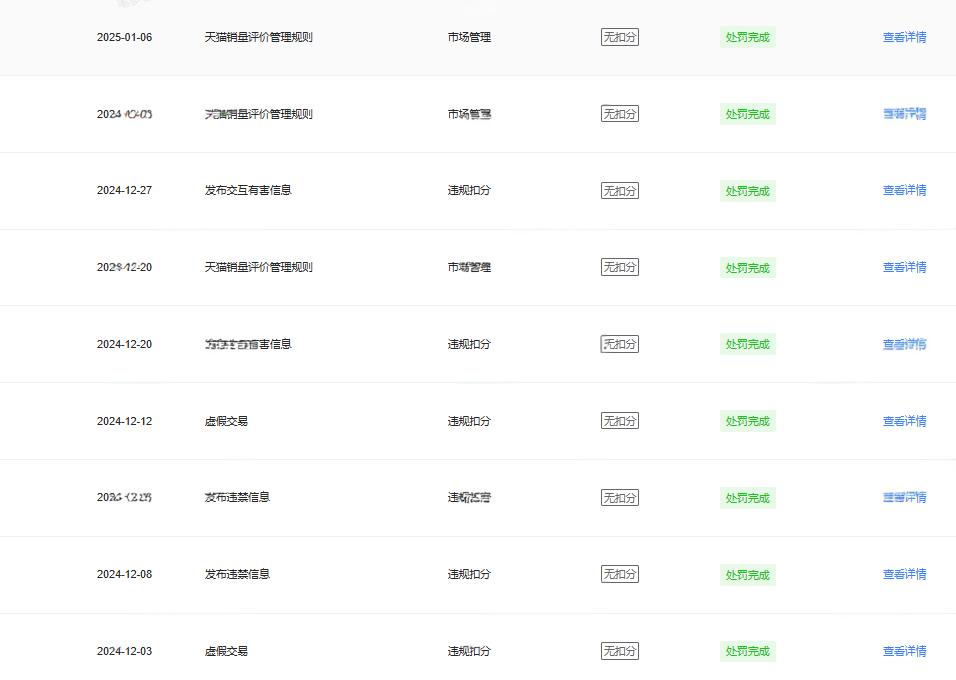
Task: Click 违规扣分 type in the 2024-12-27 row
Action: 469,190
